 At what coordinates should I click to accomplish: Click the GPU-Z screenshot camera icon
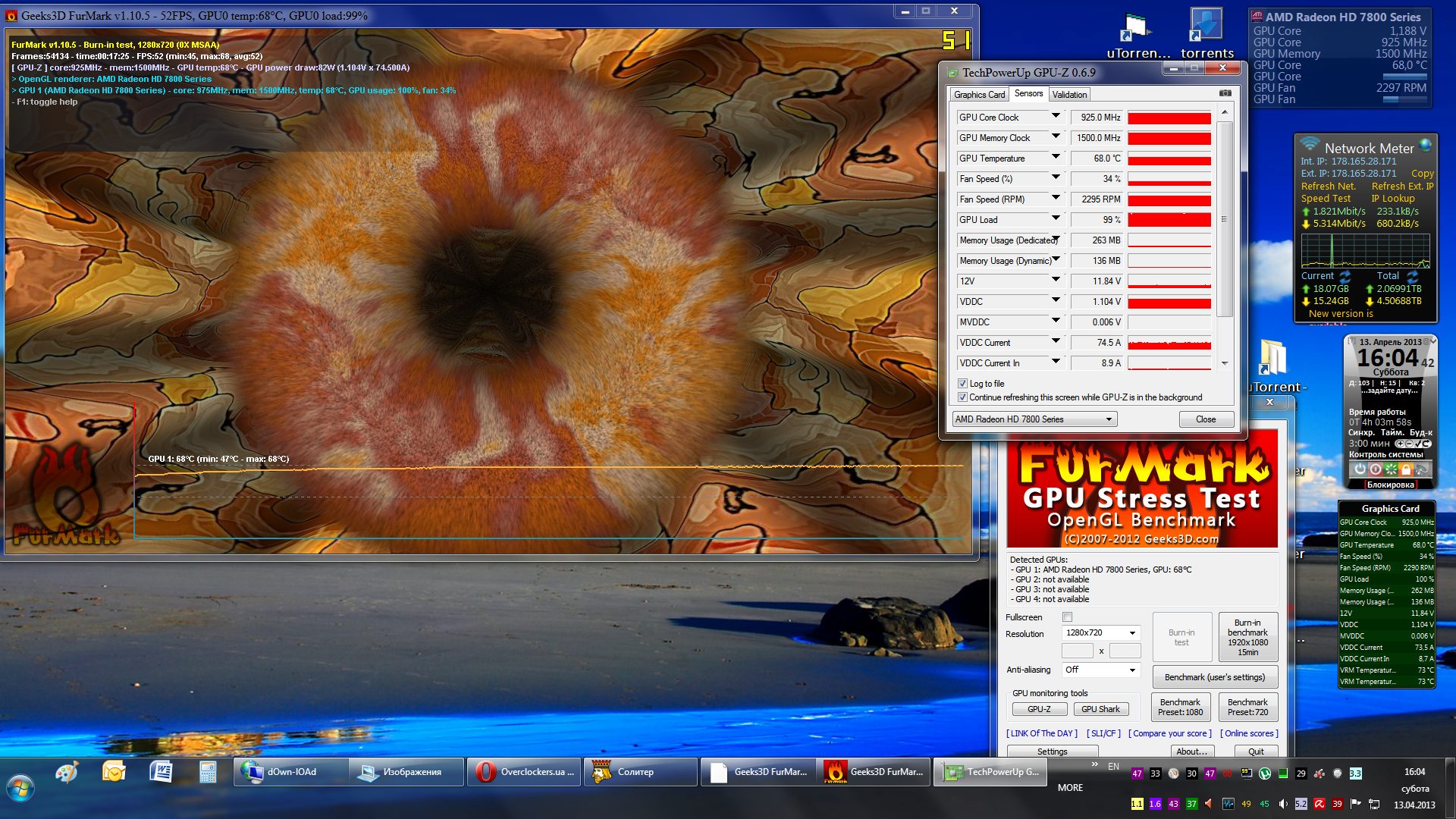click(1225, 93)
